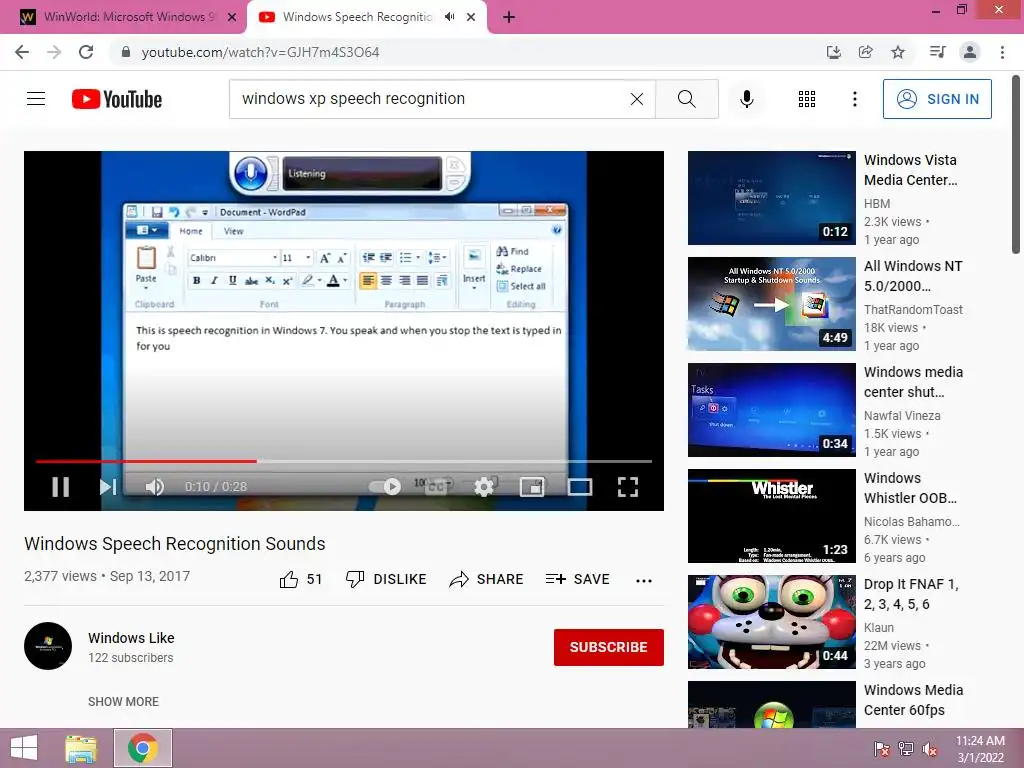The height and width of the screenshot is (768, 1024).
Task: Switch to miniplayer mode
Action: click(x=532, y=487)
